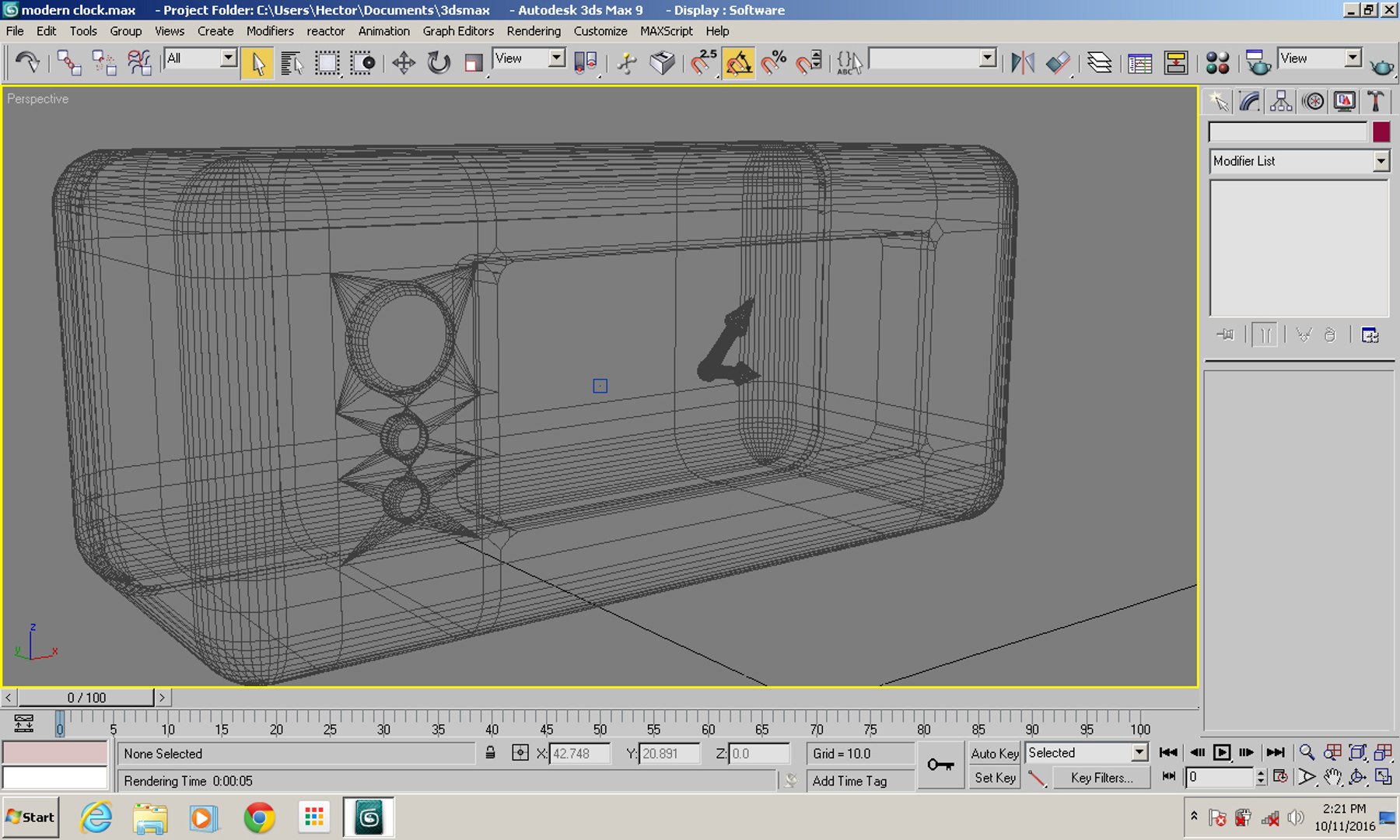Click the object color swatch

1381,131
